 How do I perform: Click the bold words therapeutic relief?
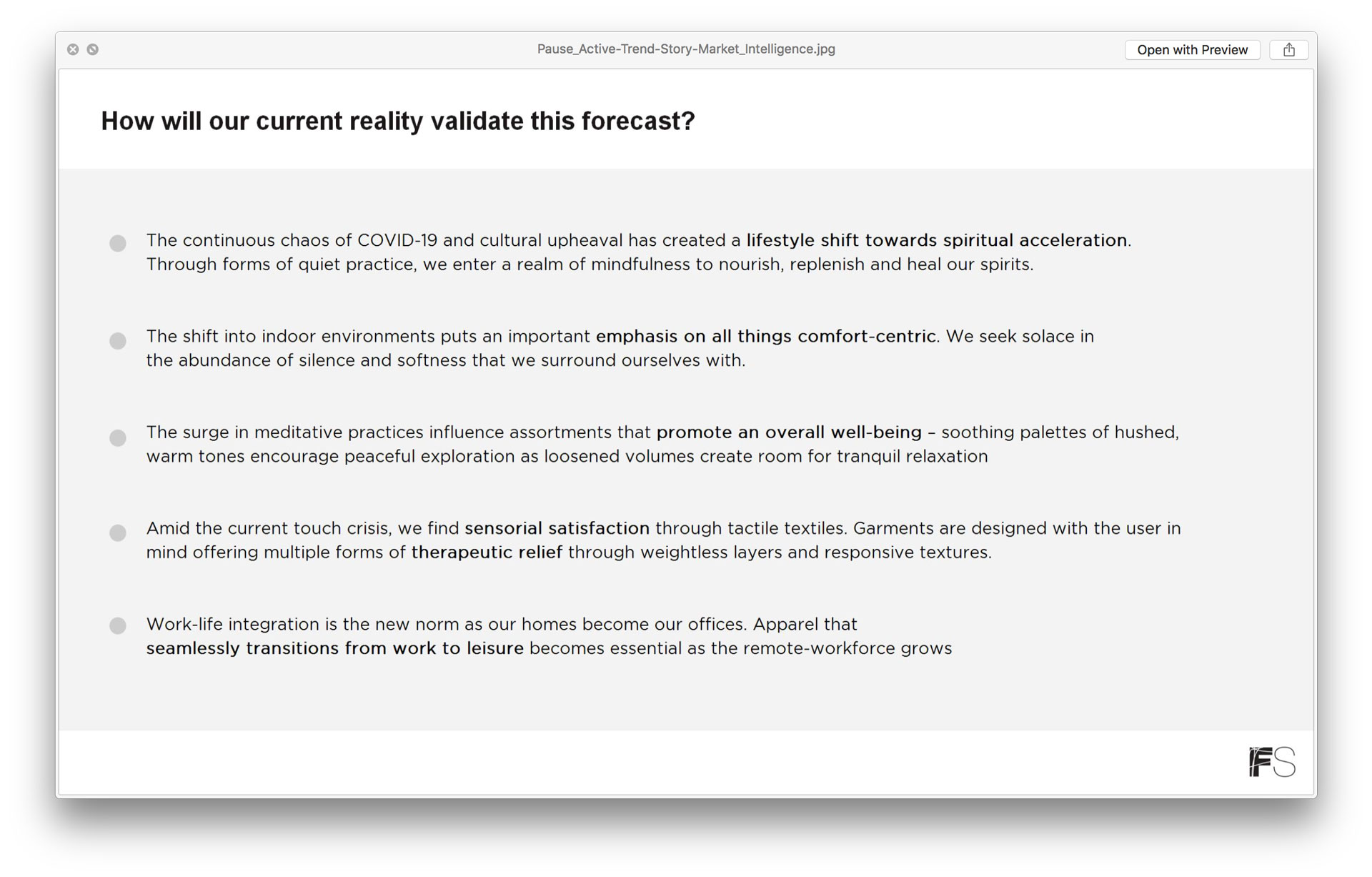[487, 553]
